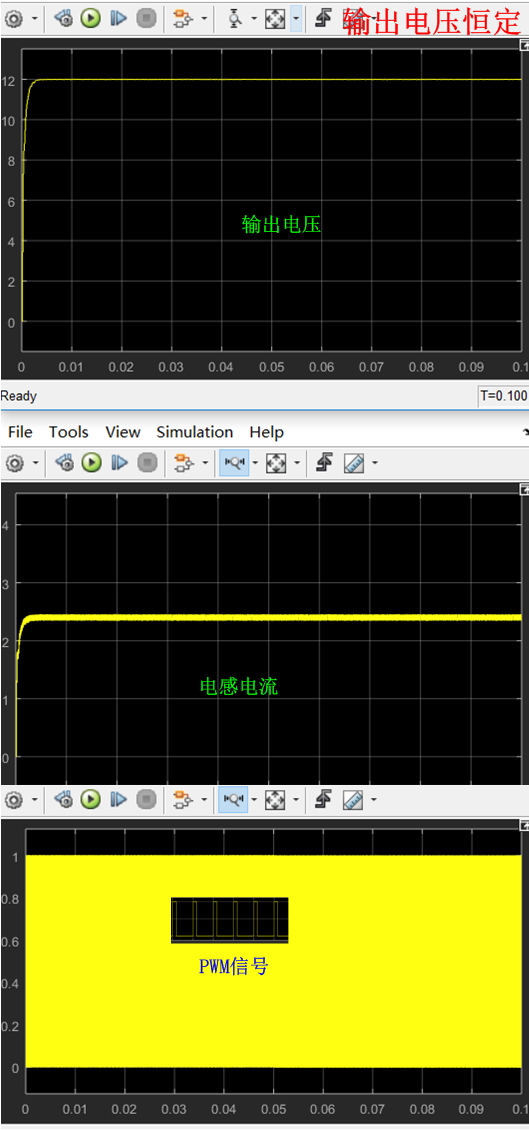Run simulation from output voltage scope toolbar

(90, 19)
